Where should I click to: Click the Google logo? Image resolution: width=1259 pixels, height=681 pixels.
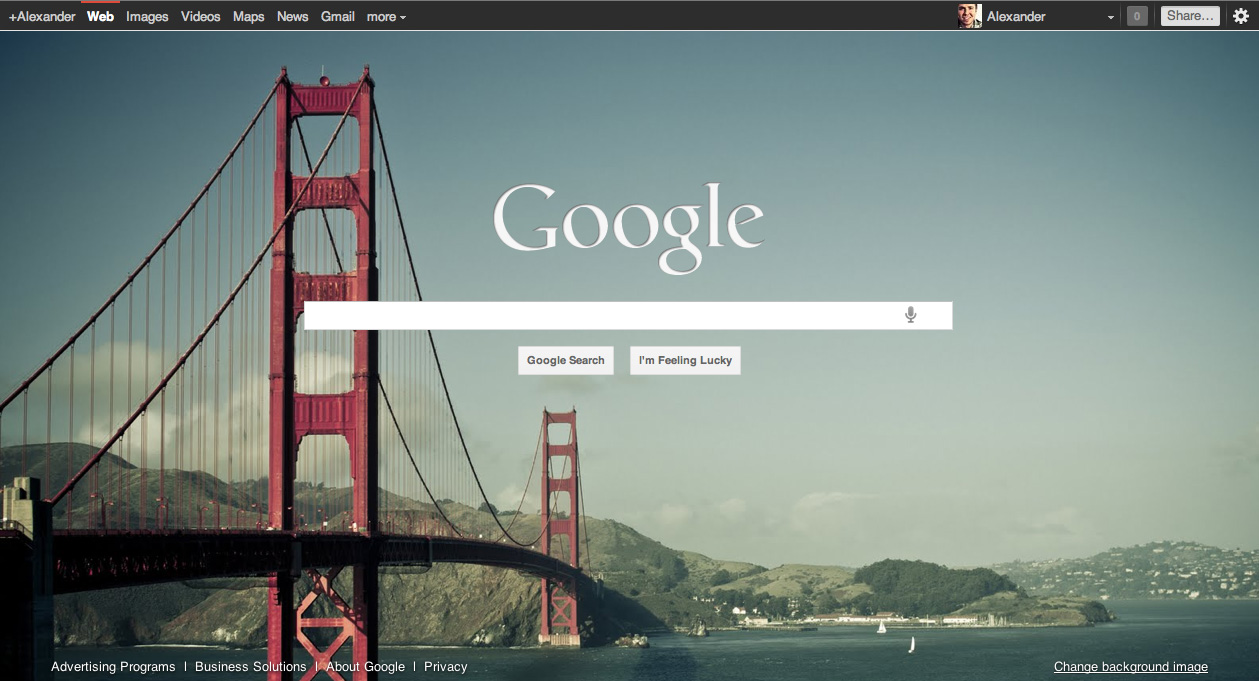pyautogui.click(x=628, y=227)
